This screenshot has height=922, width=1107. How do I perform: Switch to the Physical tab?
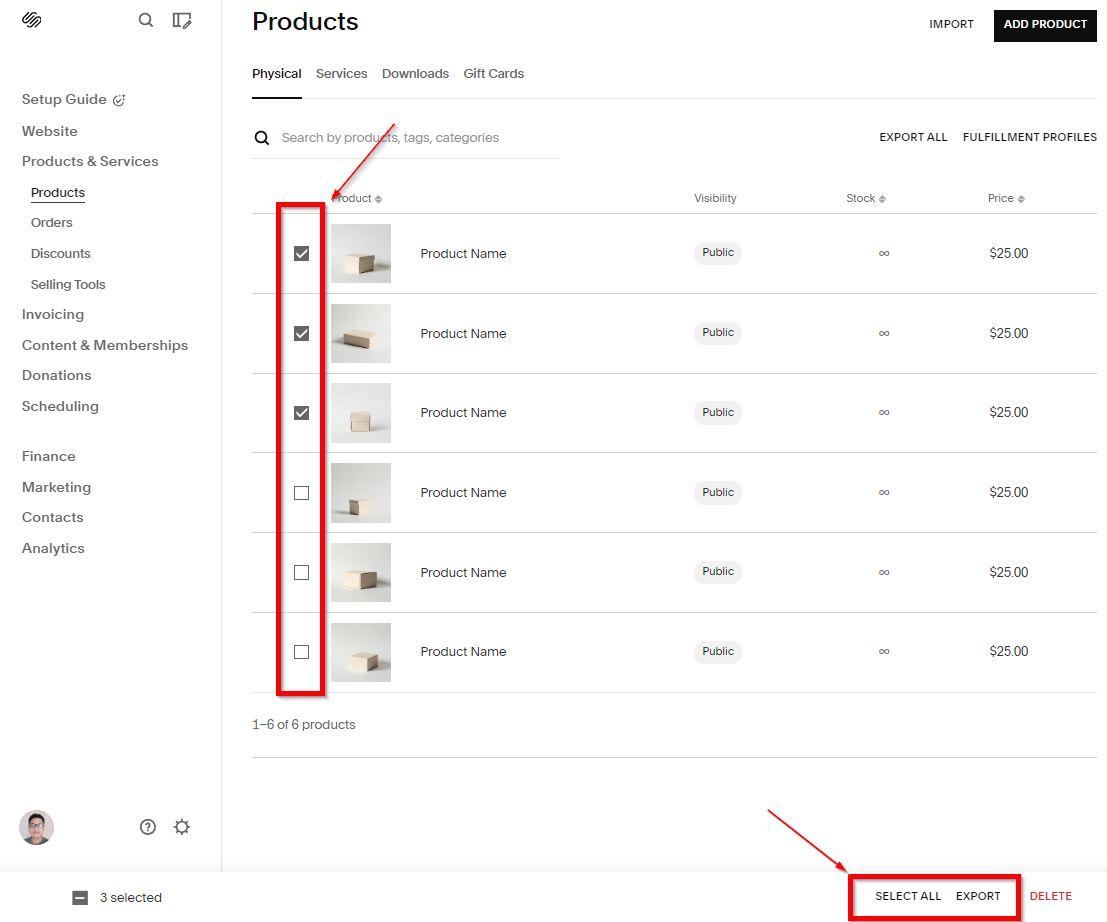coord(277,73)
